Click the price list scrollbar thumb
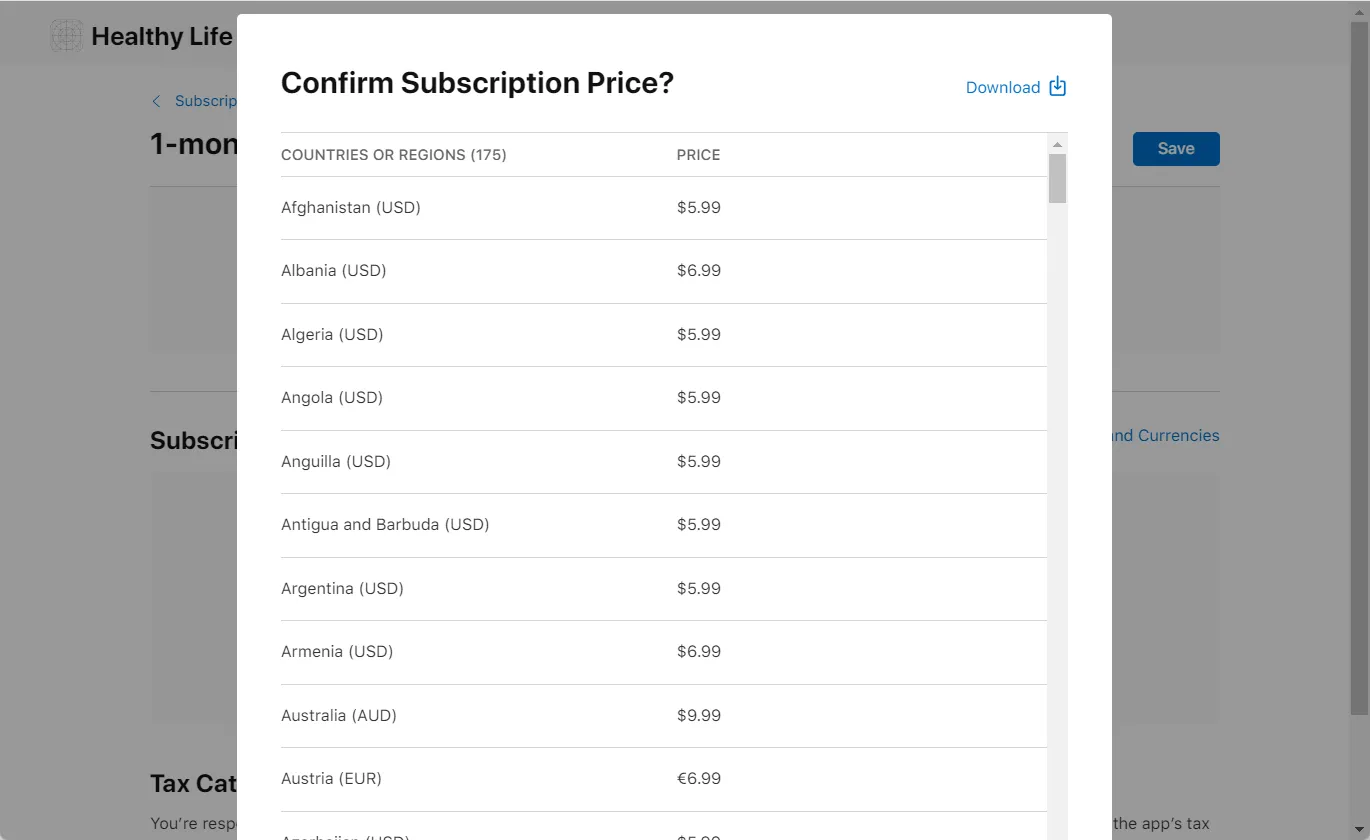Image resolution: width=1370 pixels, height=840 pixels. [1057, 178]
